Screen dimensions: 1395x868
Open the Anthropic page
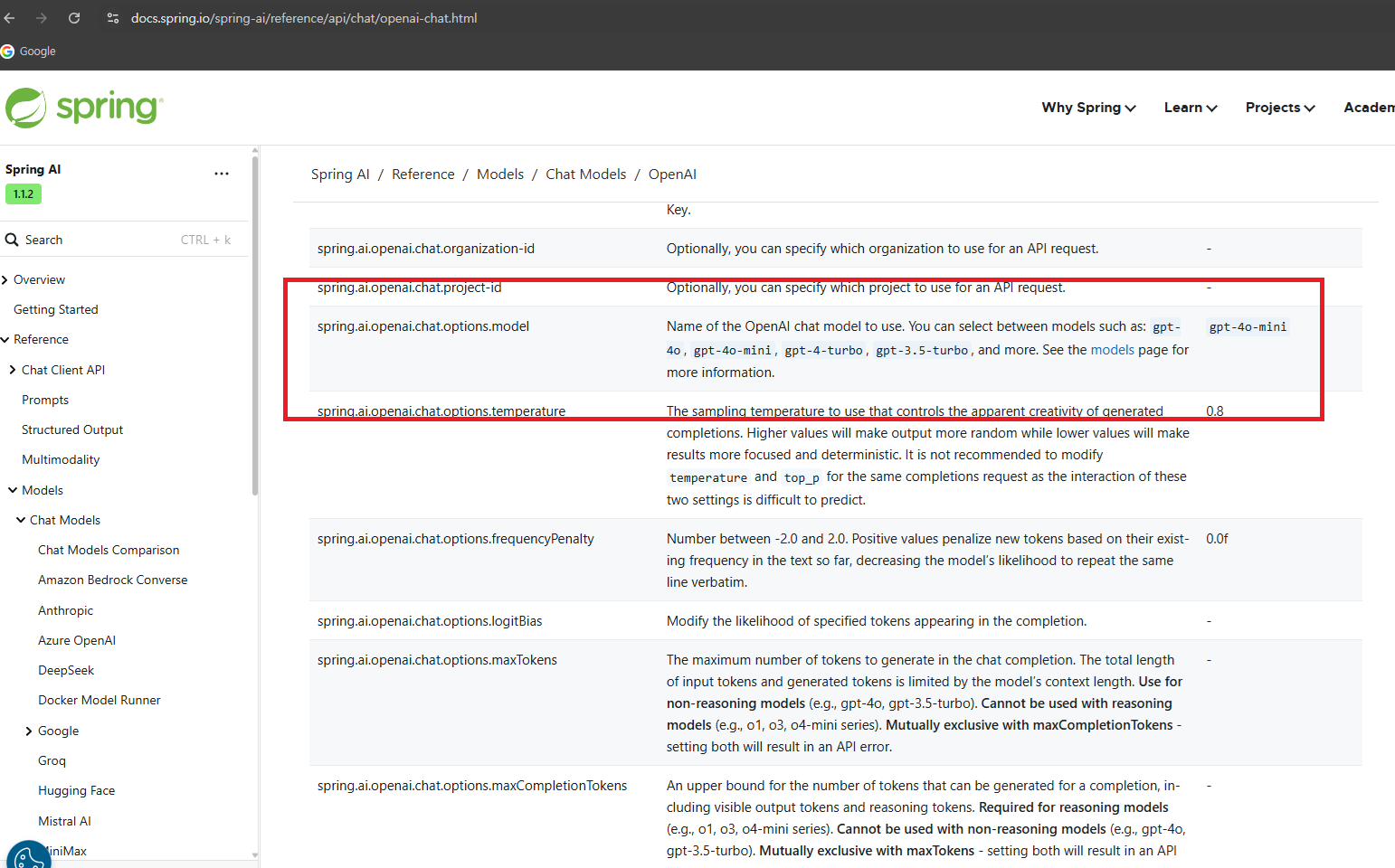[x=65, y=610]
